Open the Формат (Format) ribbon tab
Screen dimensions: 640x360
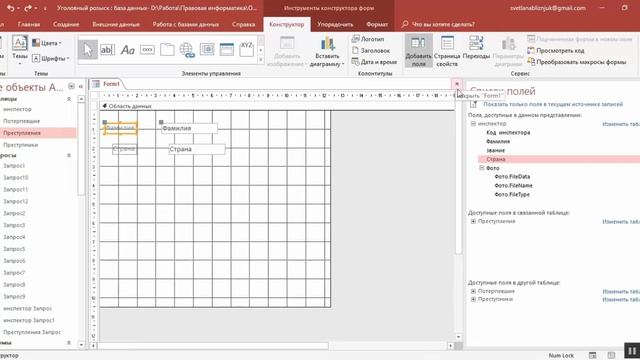coord(377,24)
